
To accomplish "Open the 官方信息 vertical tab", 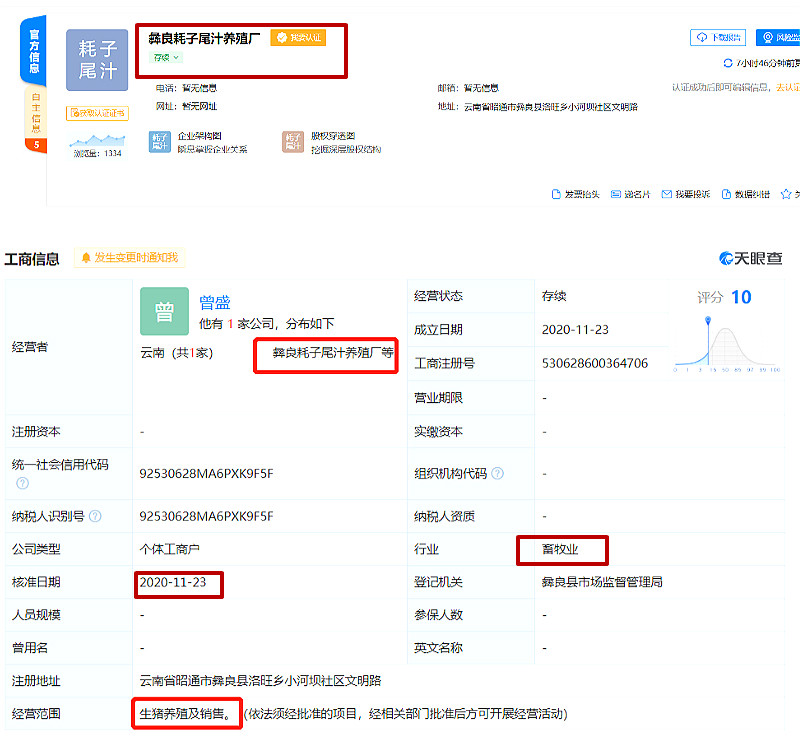I will coord(34,51).
